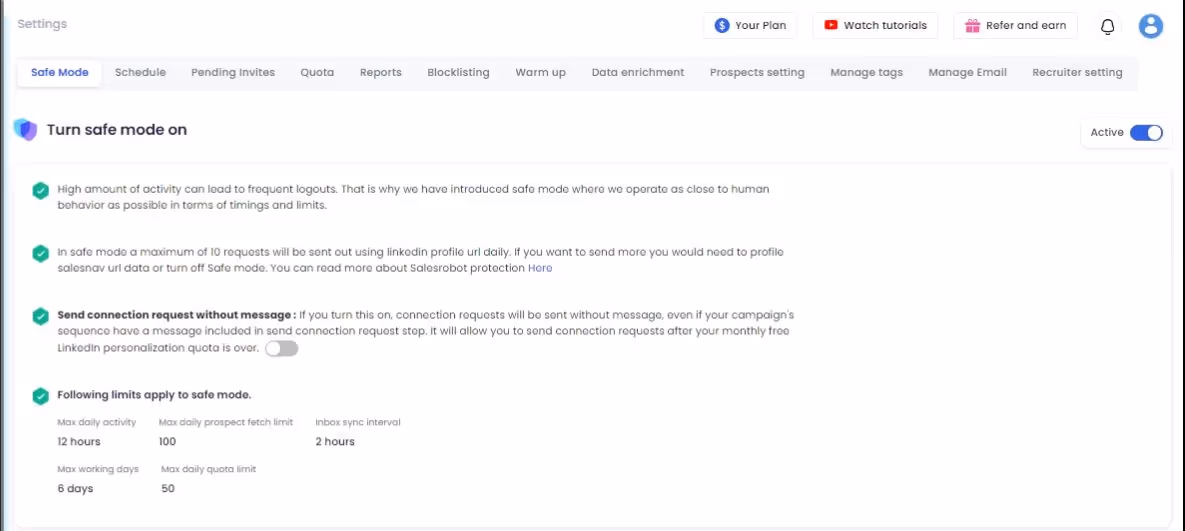Viewport: 1185px width, 531px height.
Task: Open the Pending Invites tab
Action: 233,73
